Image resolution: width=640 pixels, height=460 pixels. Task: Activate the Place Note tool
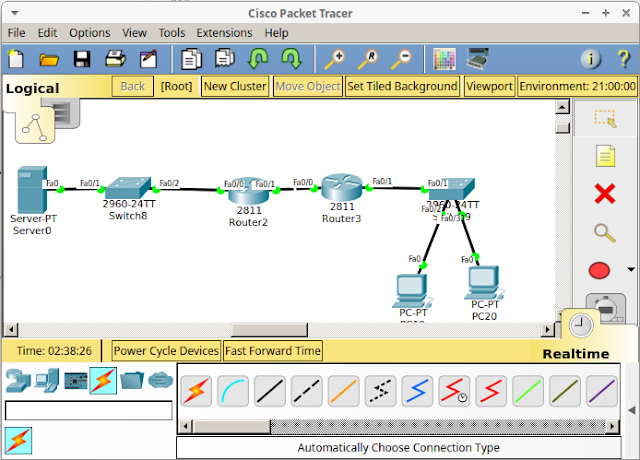point(605,156)
